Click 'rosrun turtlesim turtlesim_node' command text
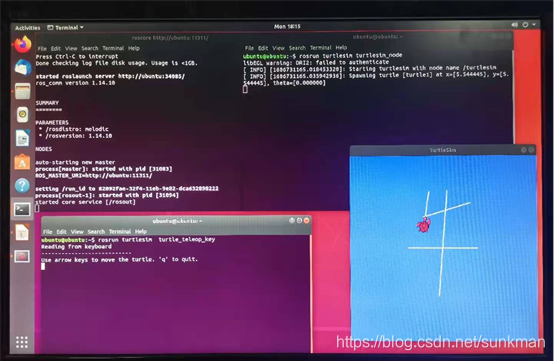Viewport: 555px width, 361px height. 351,55
